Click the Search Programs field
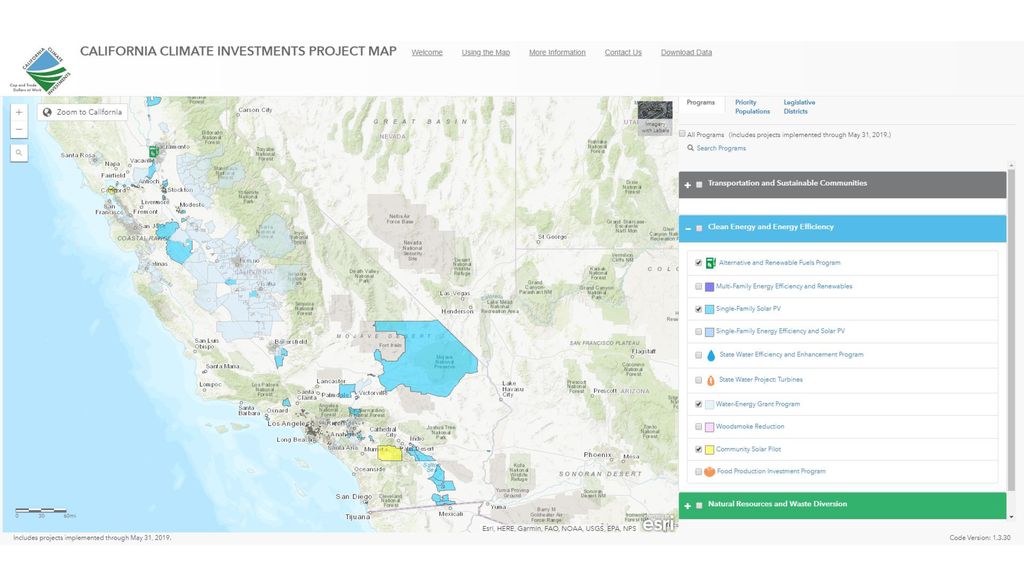1024x576 pixels. 721,148
